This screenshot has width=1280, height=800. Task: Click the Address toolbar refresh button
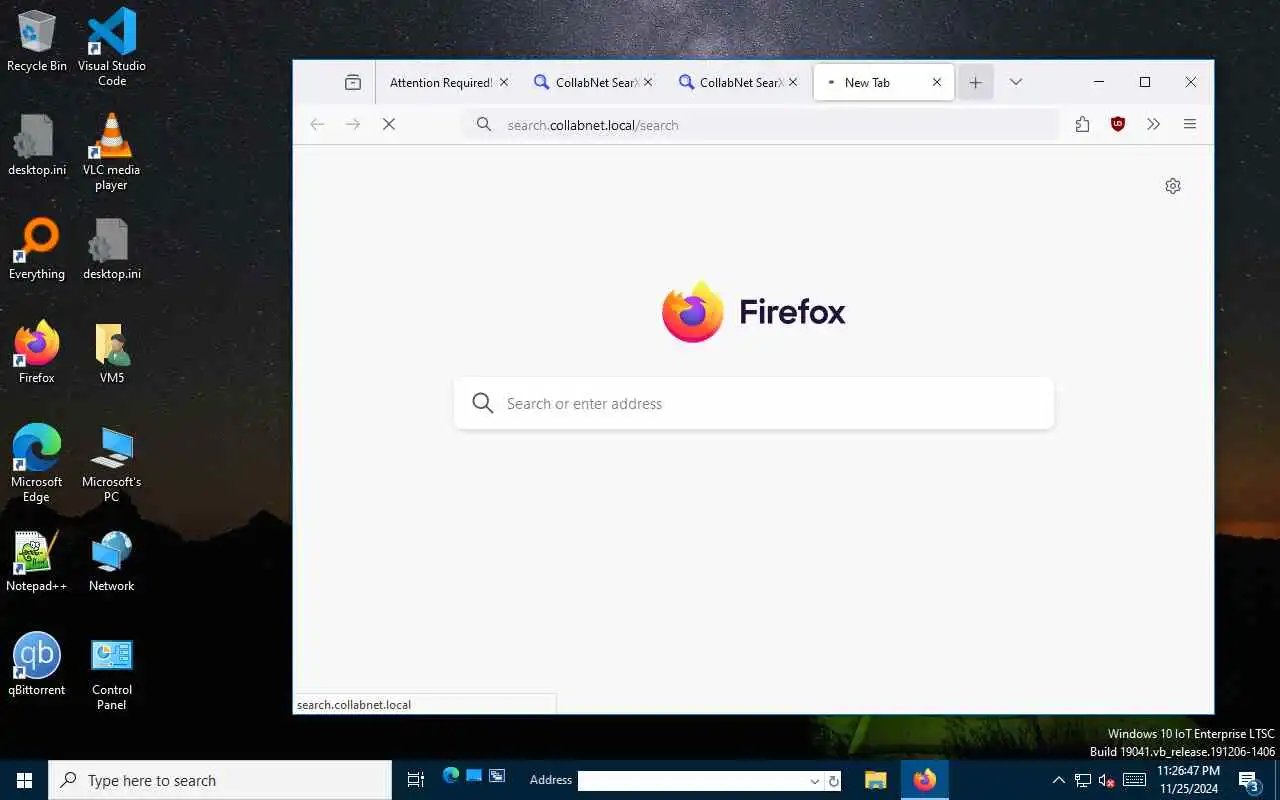[x=834, y=781]
